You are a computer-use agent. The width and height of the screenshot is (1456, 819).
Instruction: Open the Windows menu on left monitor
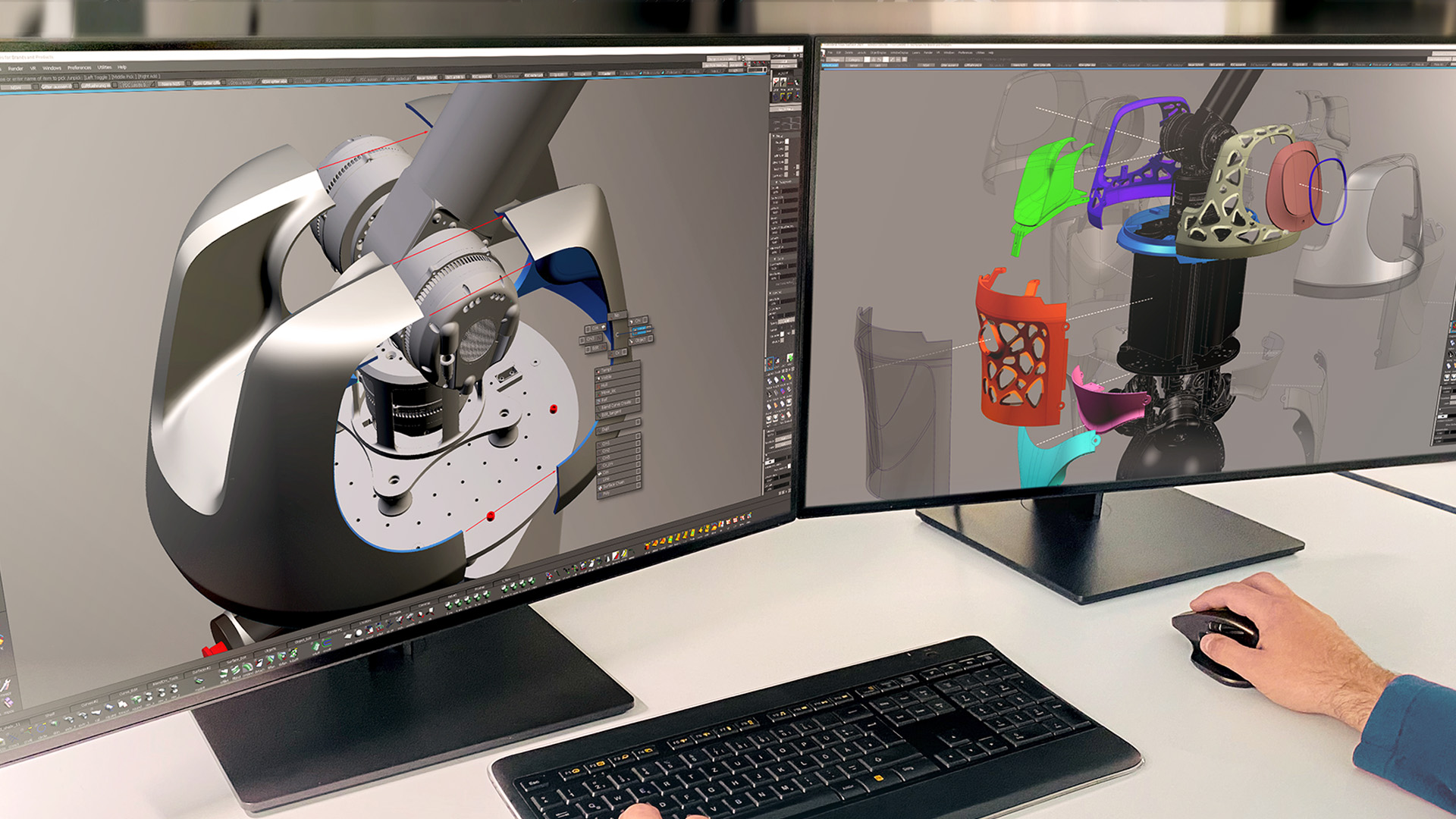click(x=52, y=68)
